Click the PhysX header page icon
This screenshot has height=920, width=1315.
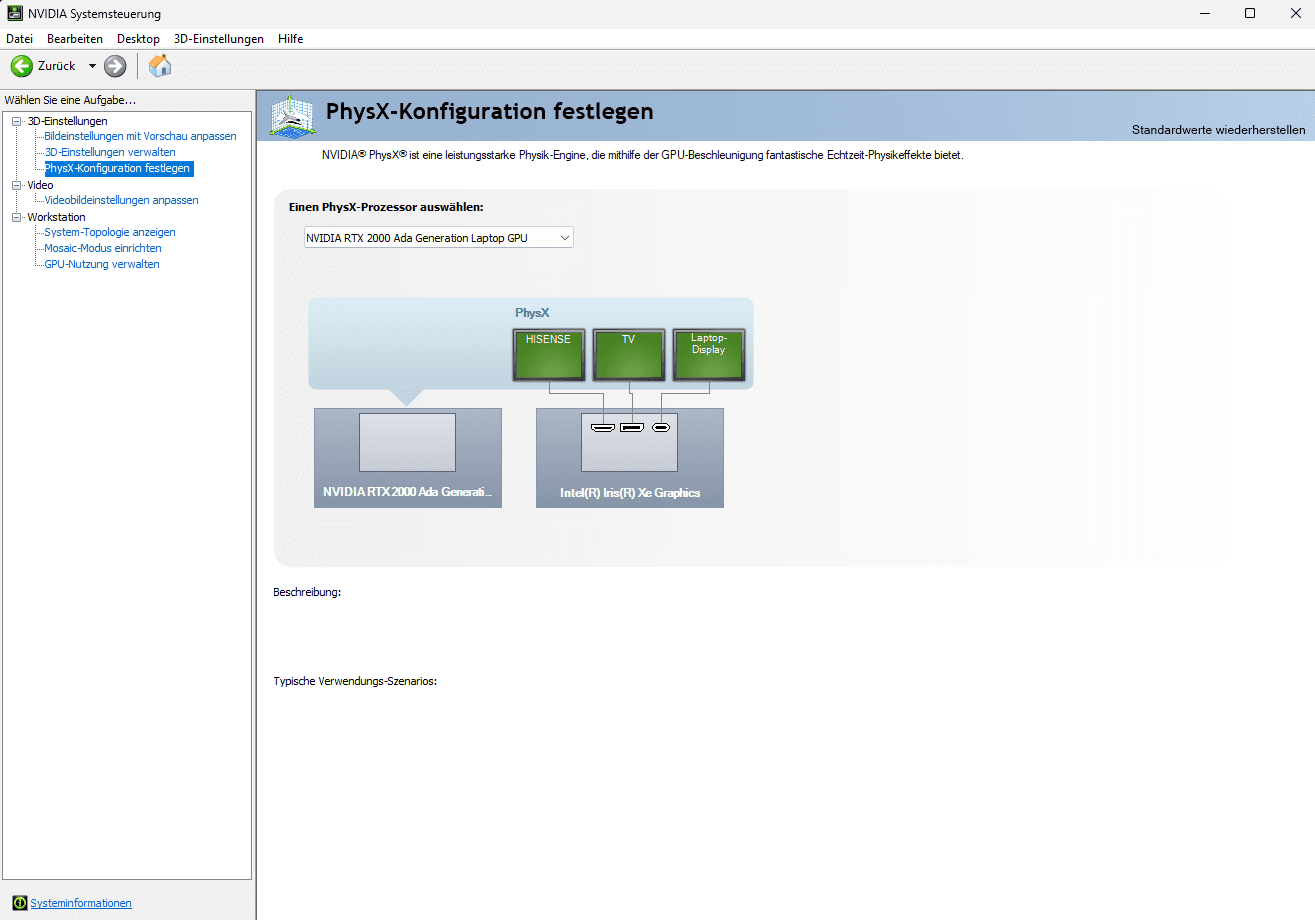coord(292,116)
